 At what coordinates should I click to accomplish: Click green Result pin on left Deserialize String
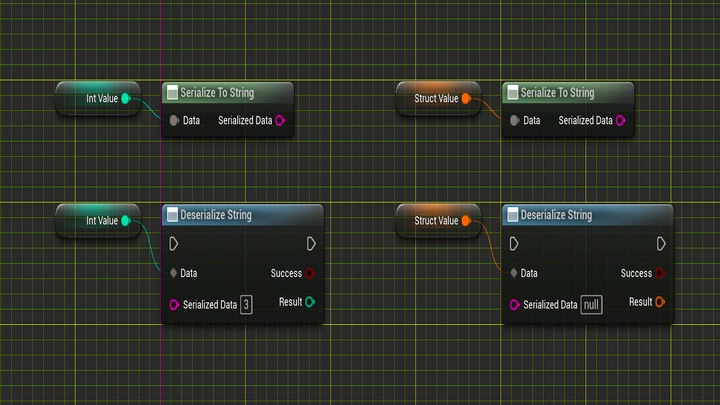tap(310, 302)
